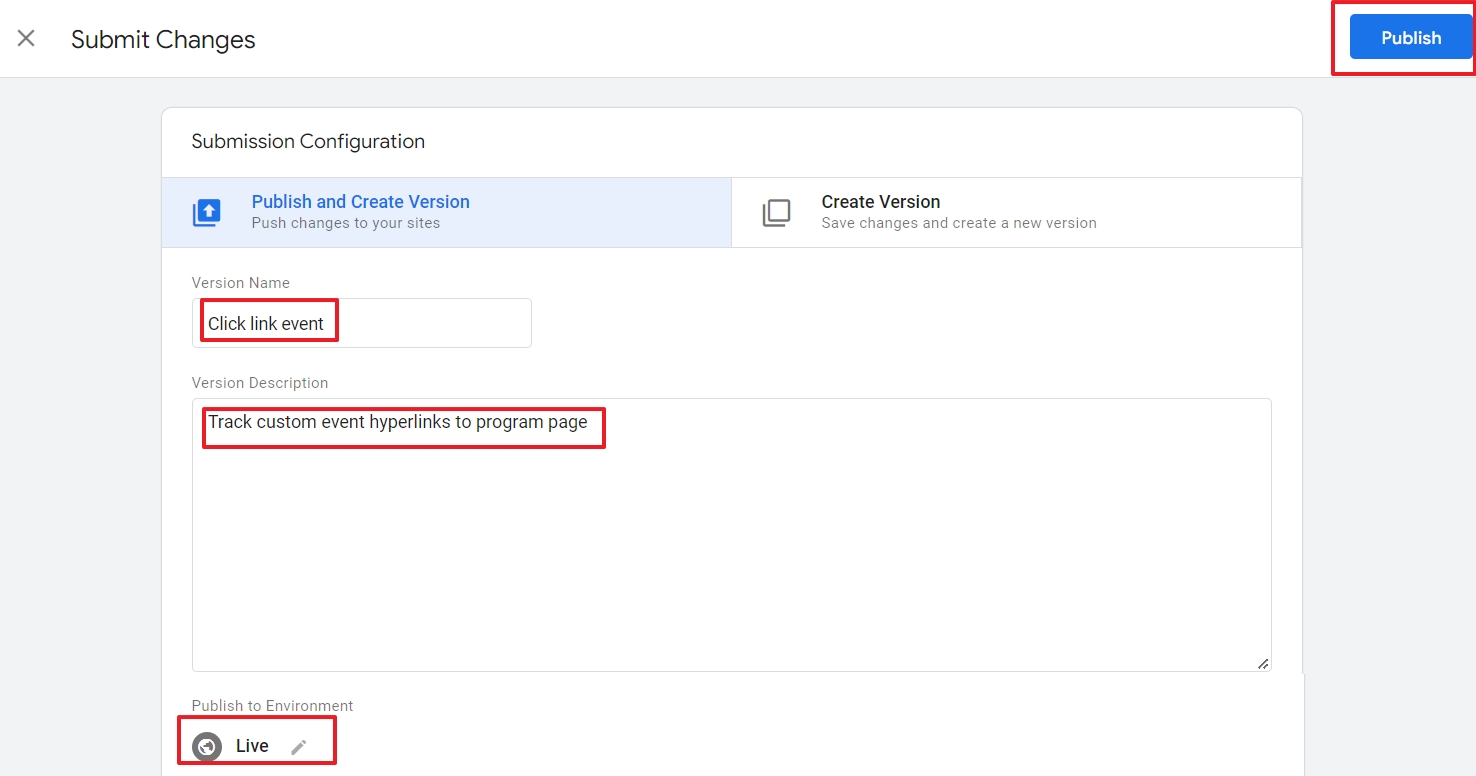The height and width of the screenshot is (776, 1476).
Task: Edit the Live environment with pencil icon
Action: tap(298, 746)
